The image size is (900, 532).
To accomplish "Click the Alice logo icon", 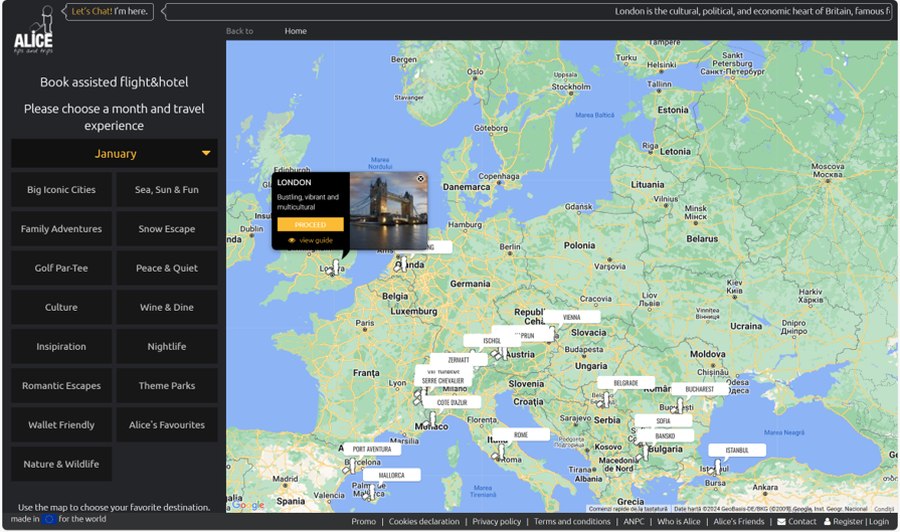I will pos(34,30).
